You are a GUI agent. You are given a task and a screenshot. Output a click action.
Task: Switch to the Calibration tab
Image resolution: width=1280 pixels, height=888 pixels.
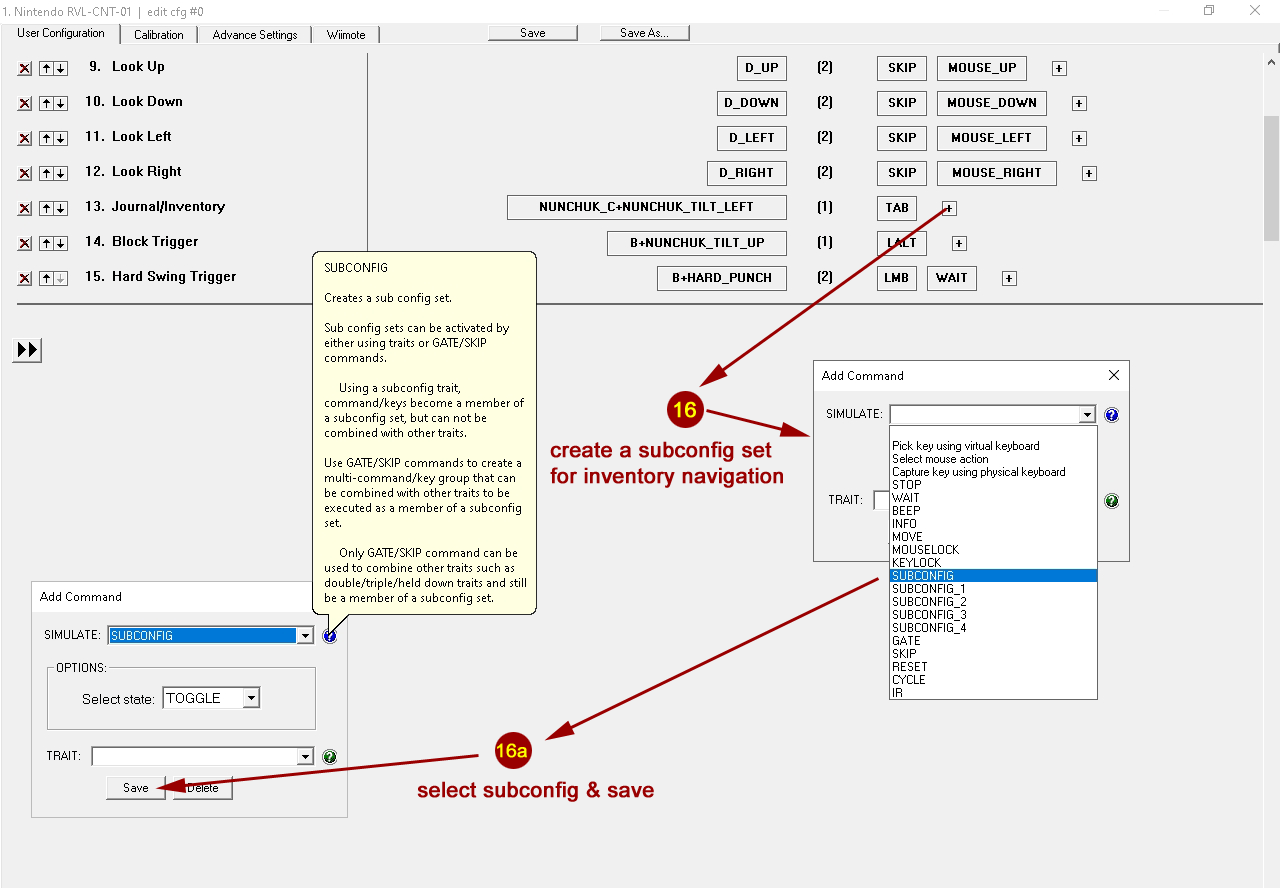[x=159, y=35]
